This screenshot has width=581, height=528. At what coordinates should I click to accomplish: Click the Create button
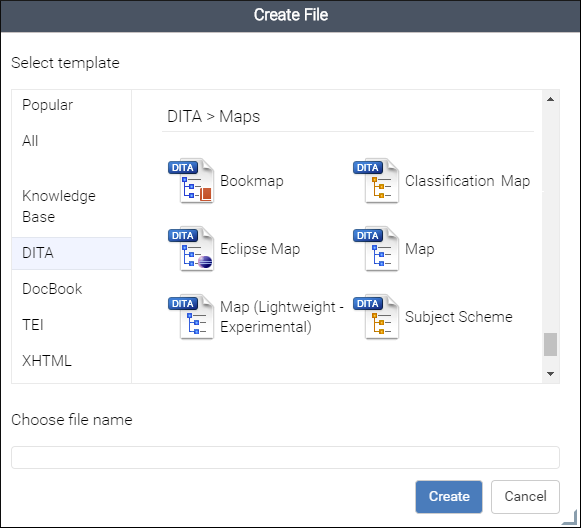[449, 497]
